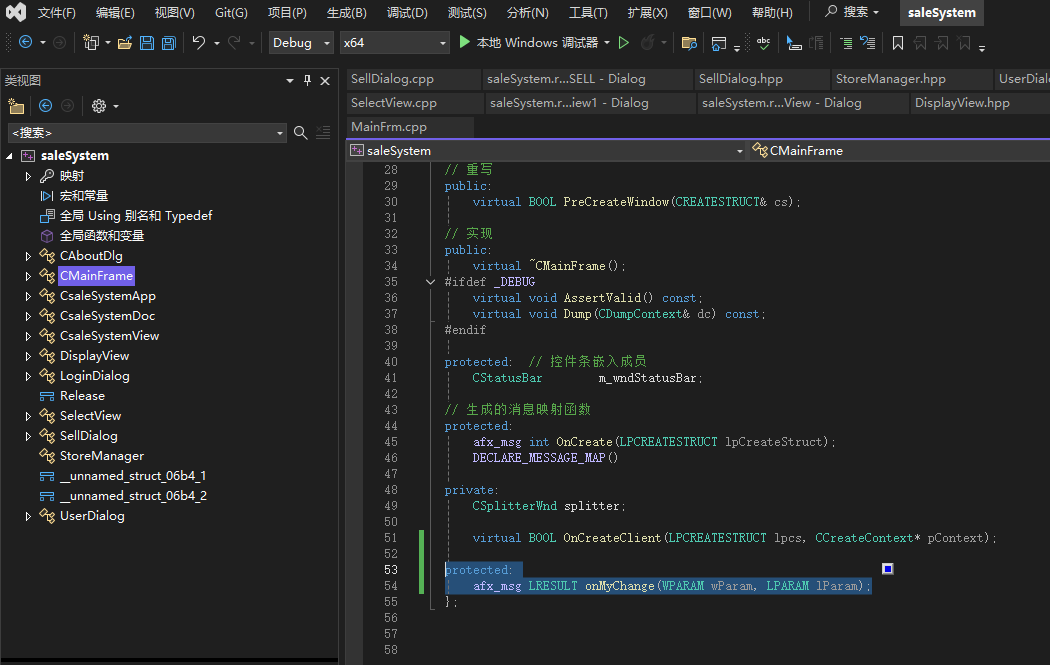Click the Find in Files icon

coord(688,43)
